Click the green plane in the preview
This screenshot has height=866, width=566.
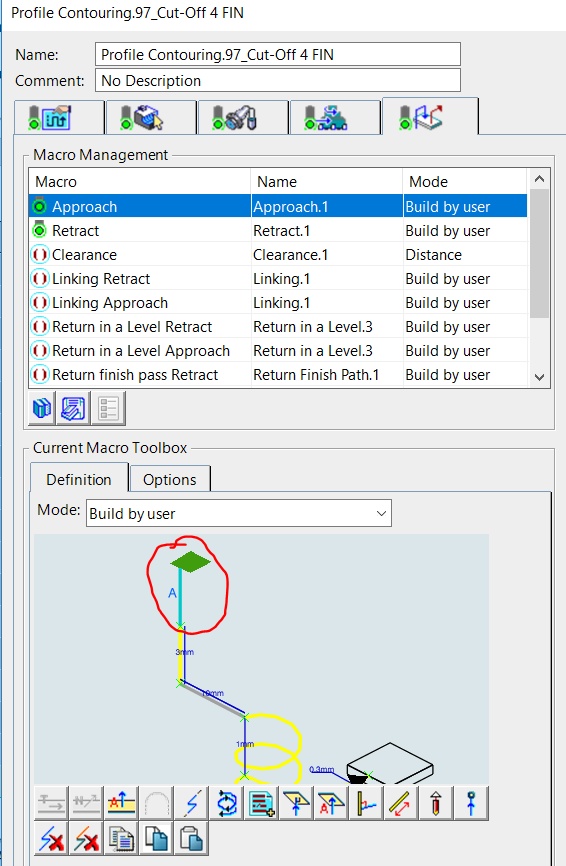(x=191, y=562)
